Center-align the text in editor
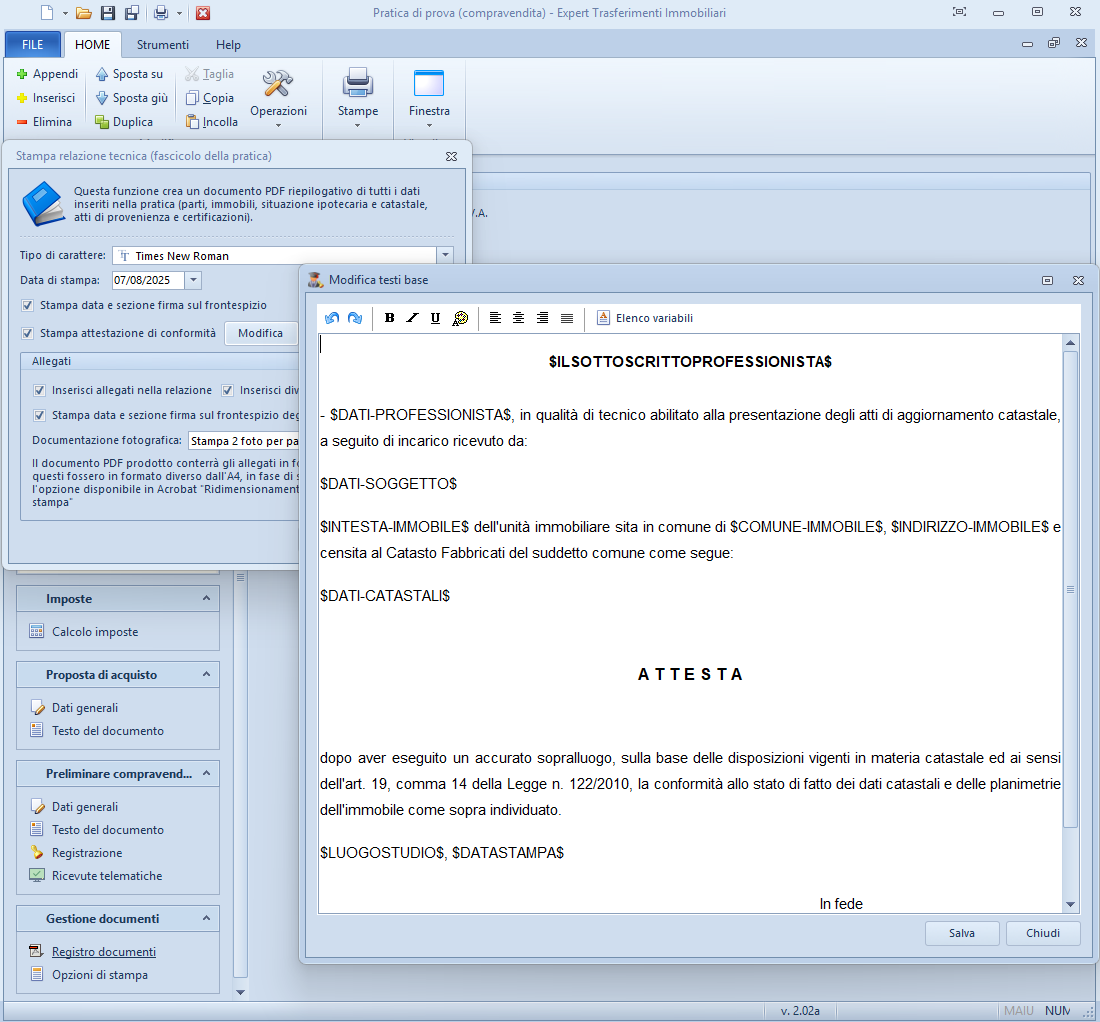This screenshot has height=1022, width=1100. (x=518, y=318)
